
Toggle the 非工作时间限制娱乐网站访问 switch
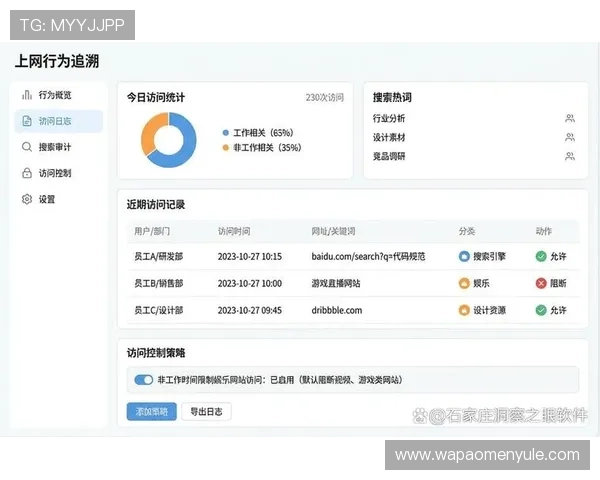[x=144, y=380]
